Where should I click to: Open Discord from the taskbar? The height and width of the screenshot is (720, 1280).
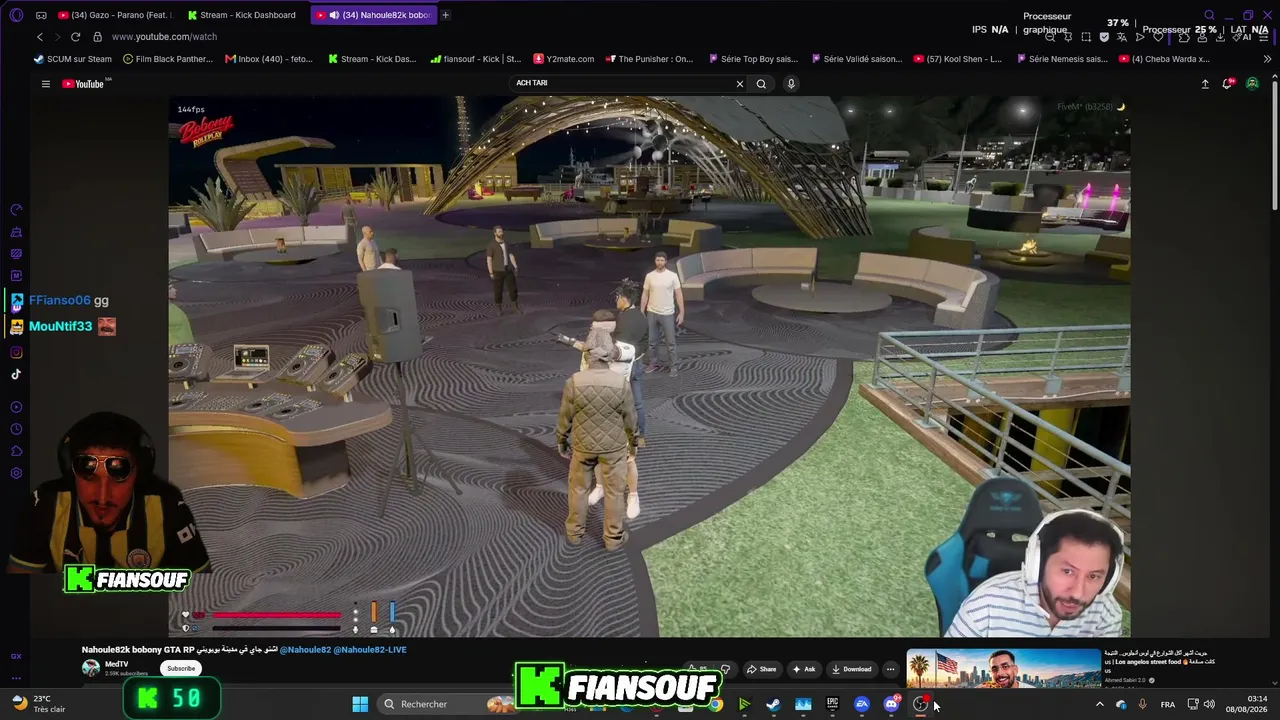tap(891, 704)
